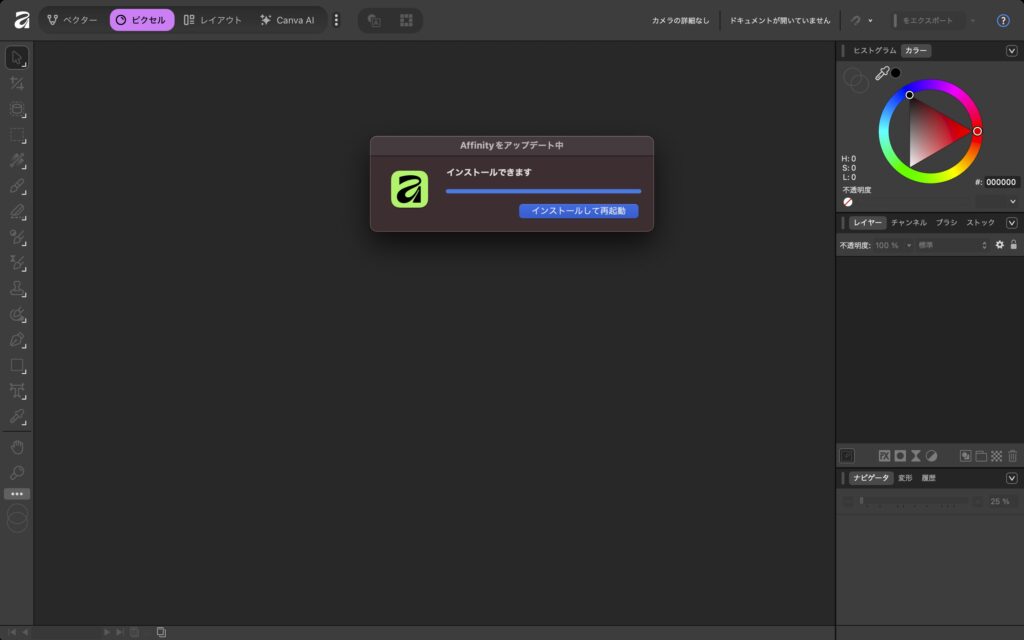Select the Move tool in left toolbar

click(17, 57)
